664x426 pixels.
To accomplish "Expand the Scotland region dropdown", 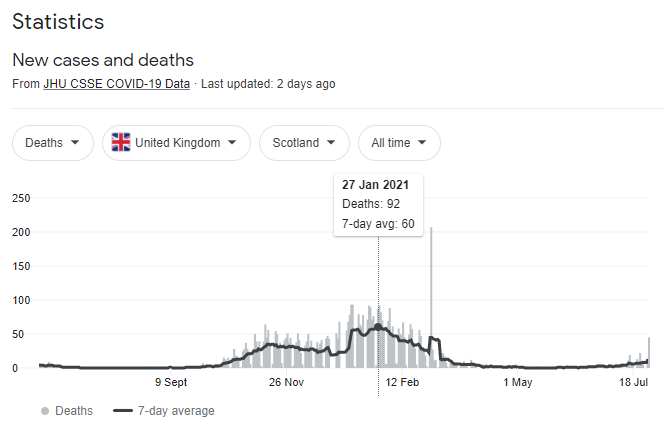I will (x=304, y=143).
